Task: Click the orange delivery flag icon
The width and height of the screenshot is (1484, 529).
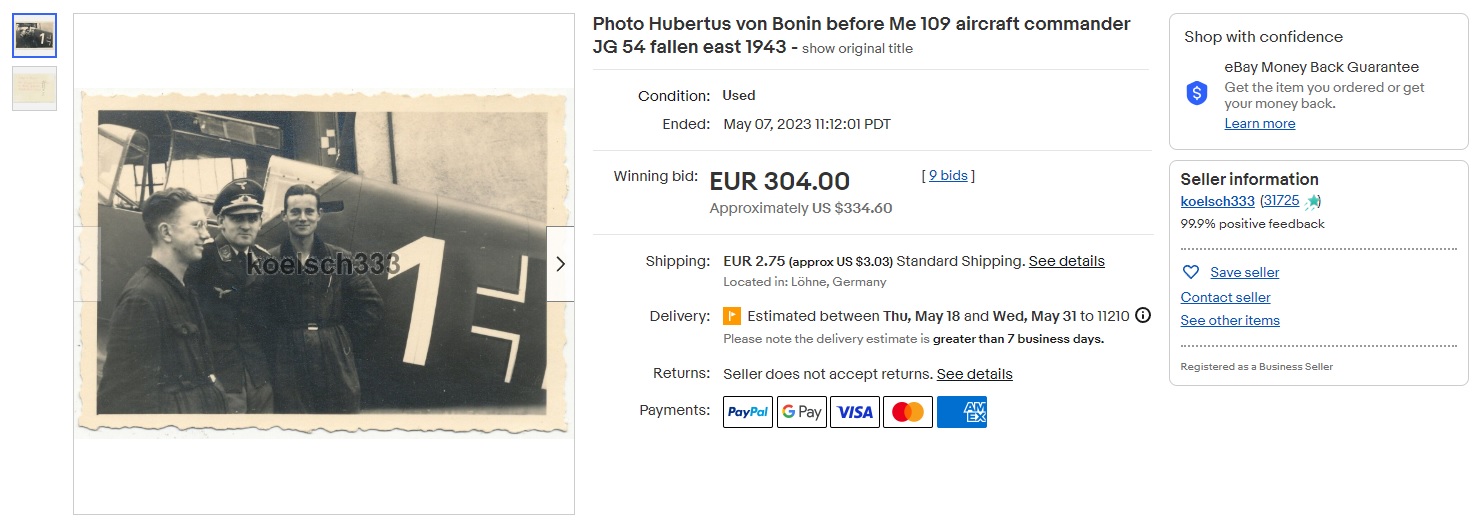Action: [x=732, y=316]
